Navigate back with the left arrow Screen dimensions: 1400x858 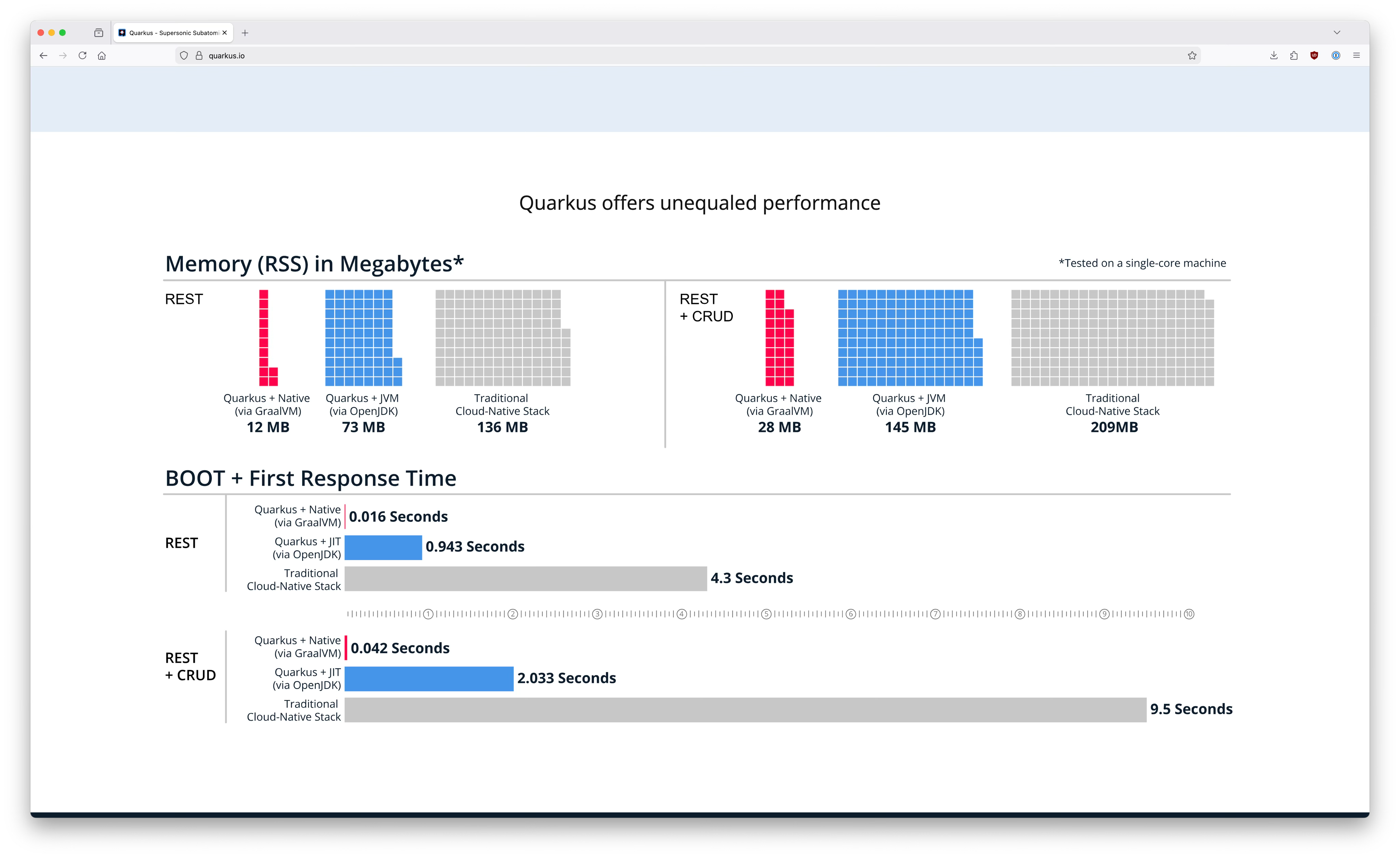pos(44,55)
